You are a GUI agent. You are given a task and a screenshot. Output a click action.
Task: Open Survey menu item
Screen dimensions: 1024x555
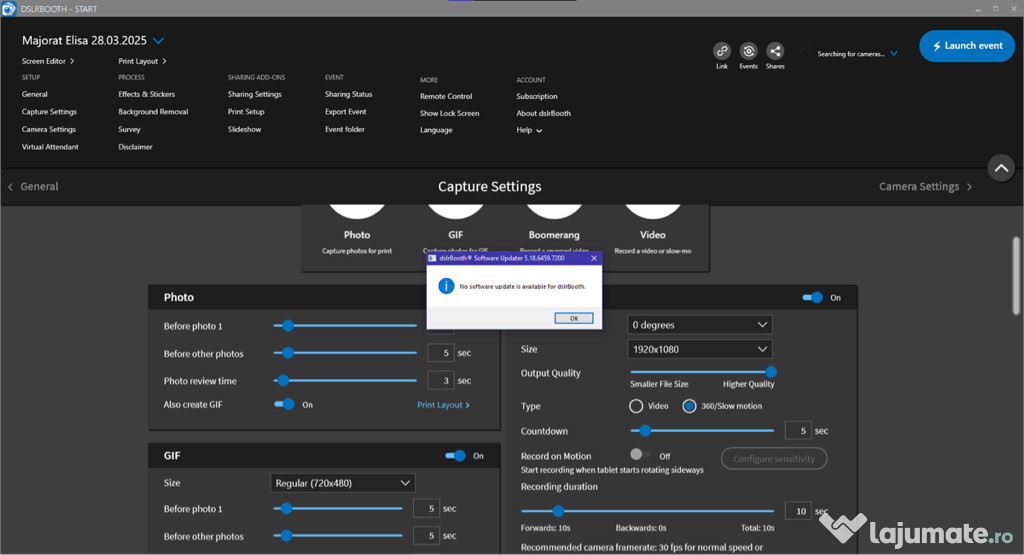pos(129,129)
